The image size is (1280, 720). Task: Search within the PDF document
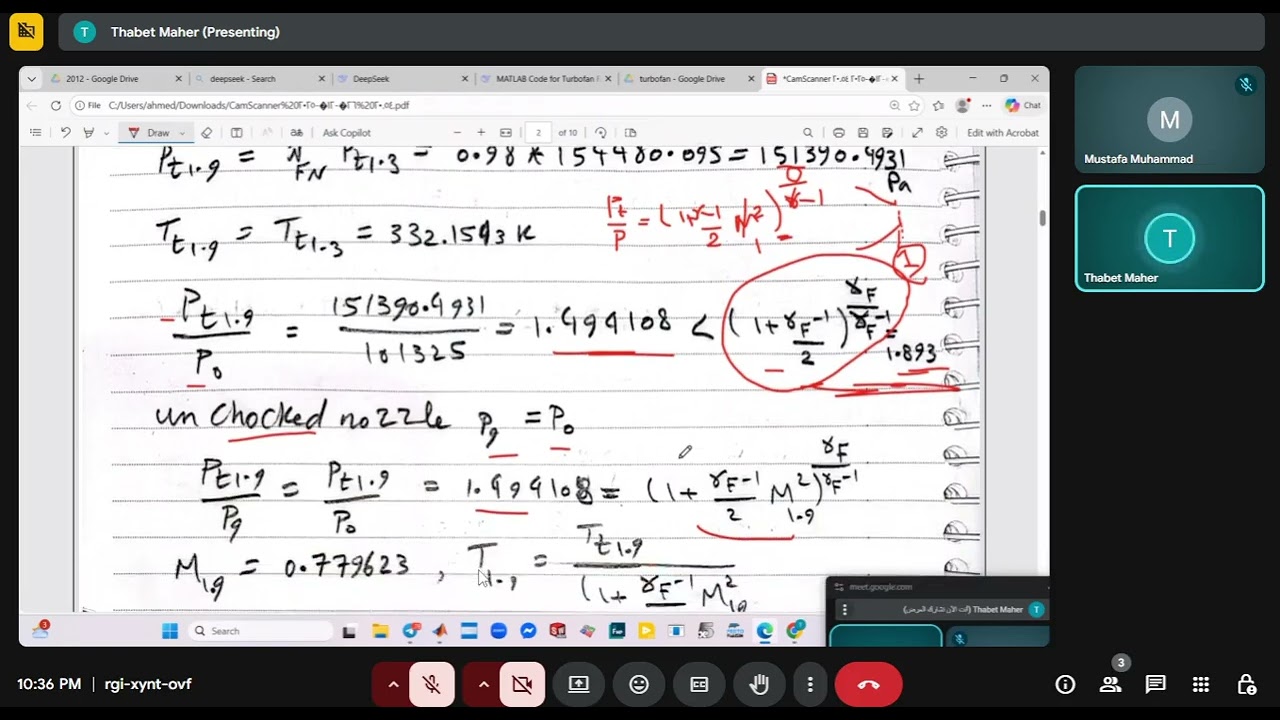point(808,132)
